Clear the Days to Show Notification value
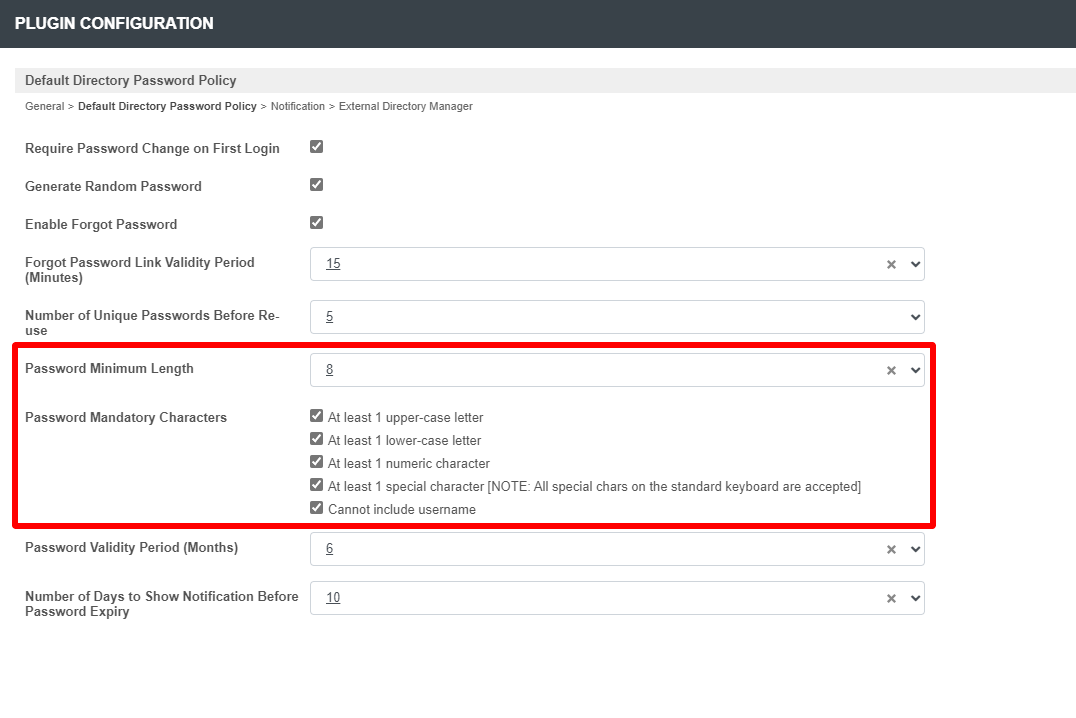Screen dimensions: 1076x718 [x=890, y=599]
